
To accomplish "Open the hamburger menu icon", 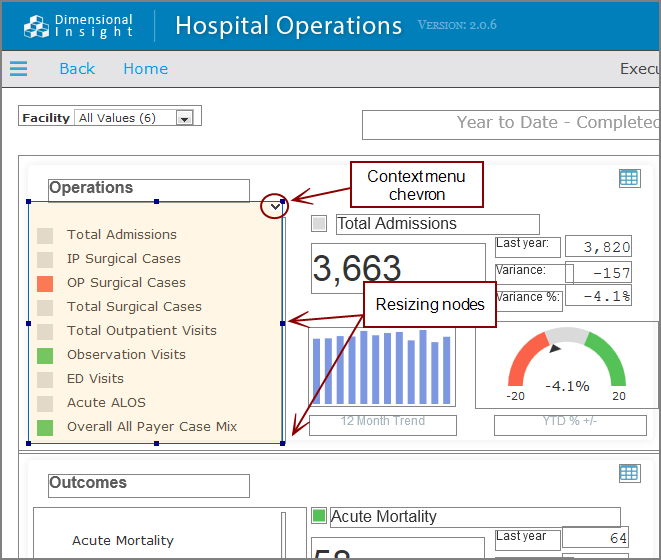I will point(18,69).
